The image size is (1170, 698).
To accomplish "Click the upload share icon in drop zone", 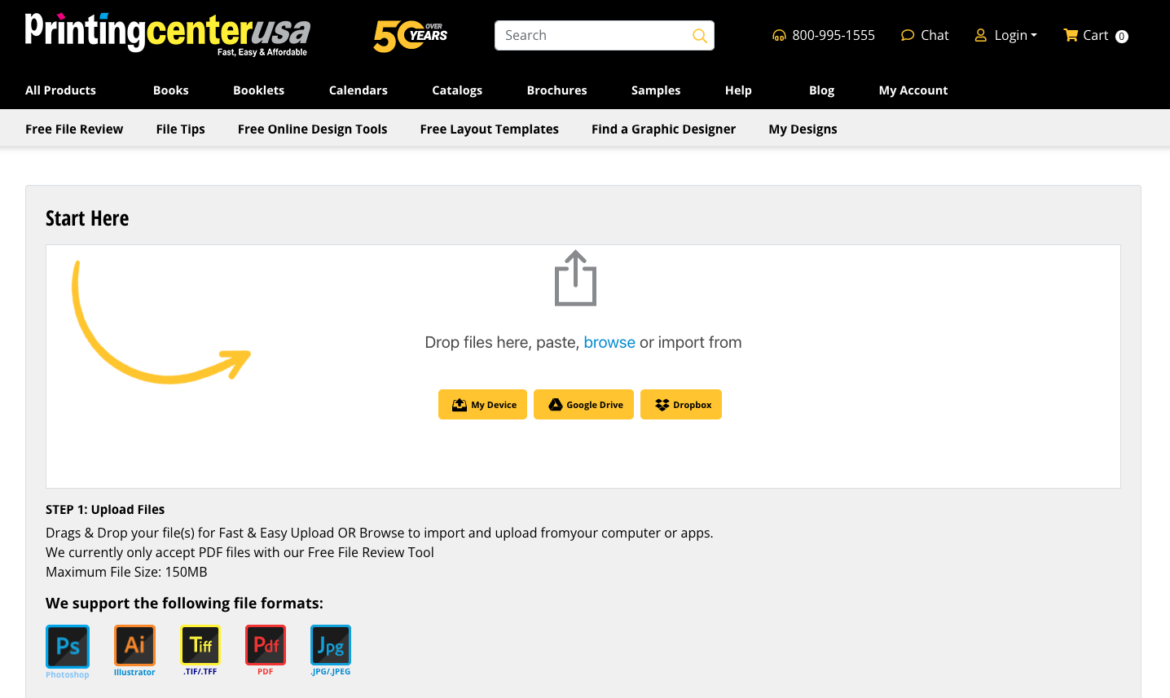I will (575, 279).
